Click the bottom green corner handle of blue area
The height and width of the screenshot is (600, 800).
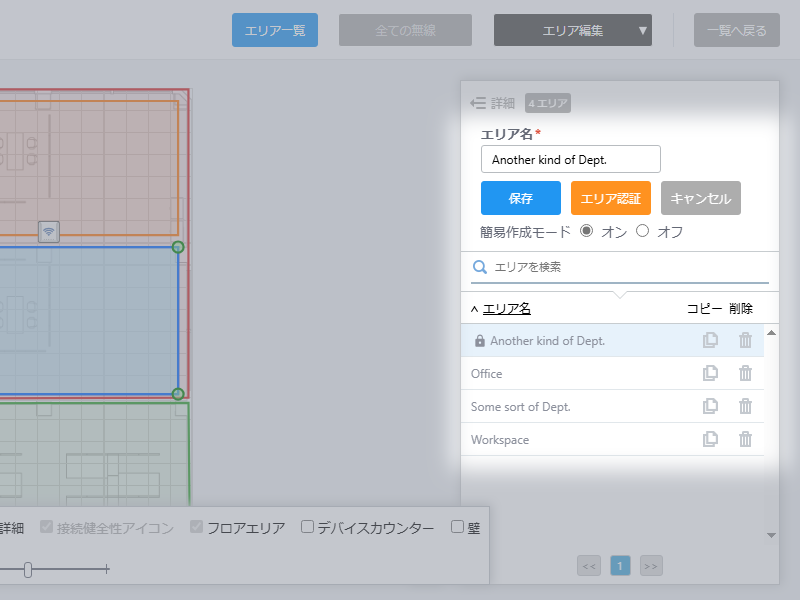[178, 394]
